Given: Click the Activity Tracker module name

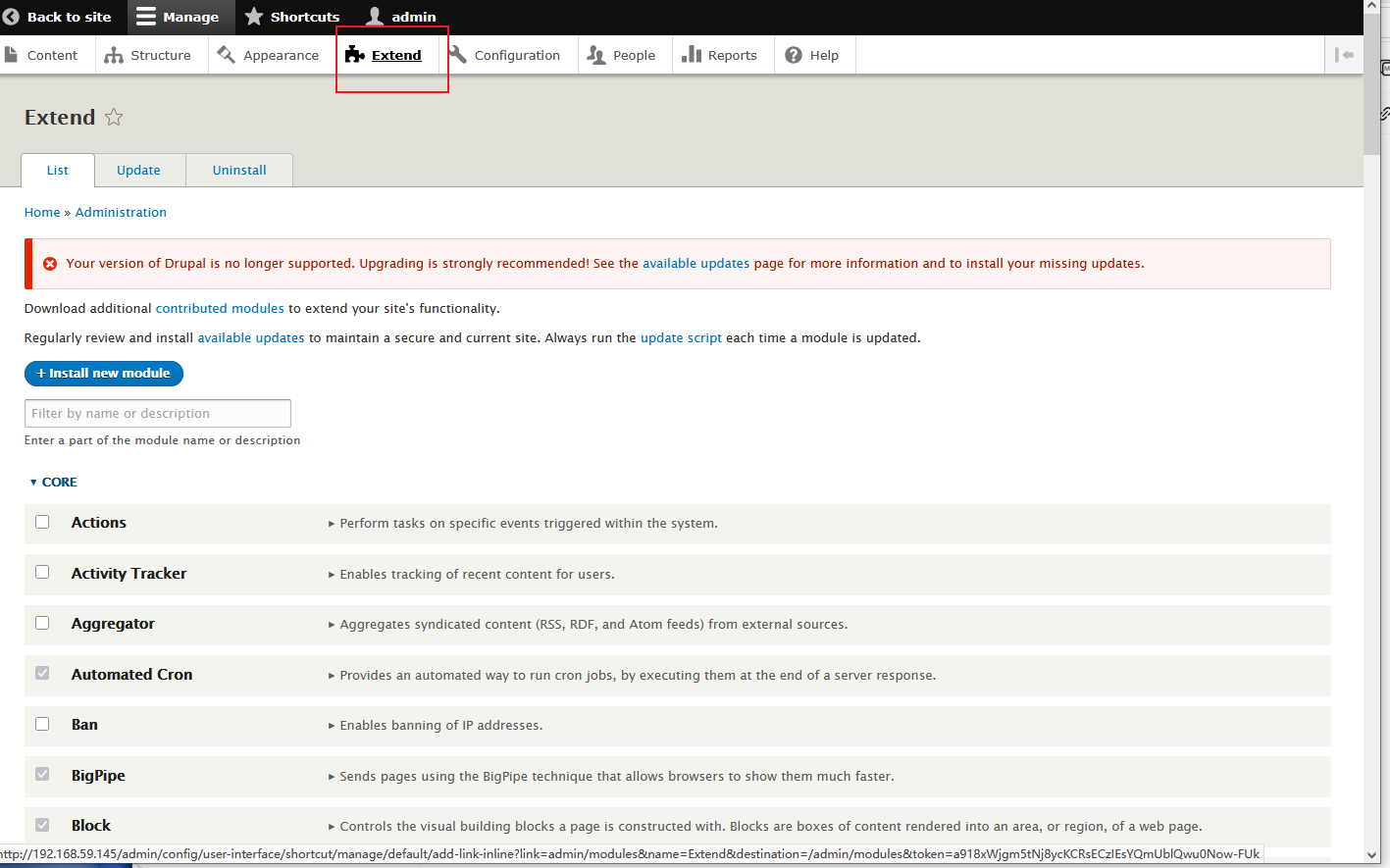Looking at the screenshot, I should click(x=129, y=574).
